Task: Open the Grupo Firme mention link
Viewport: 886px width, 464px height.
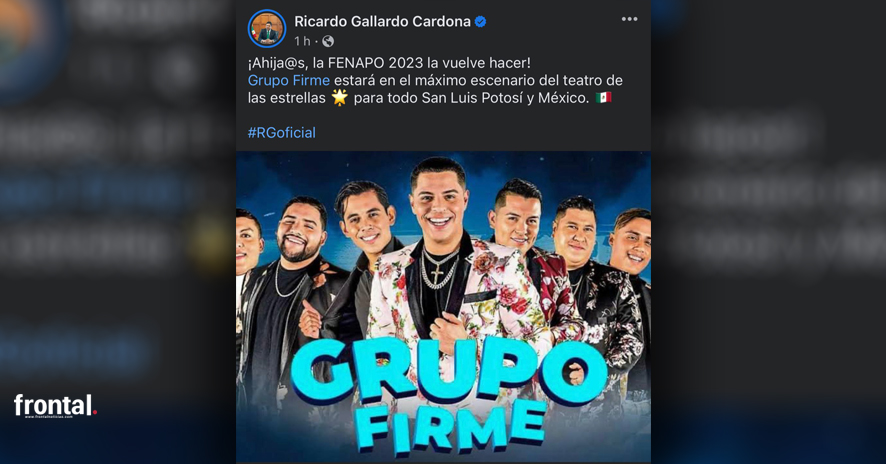Action: coord(289,80)
